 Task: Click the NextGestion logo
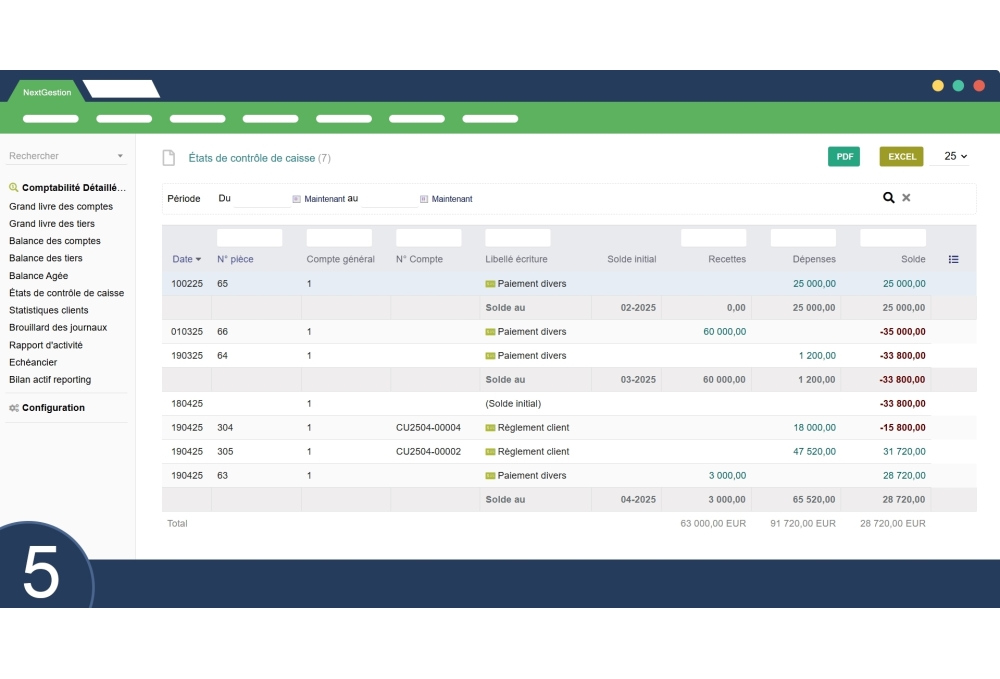point(46,91)
